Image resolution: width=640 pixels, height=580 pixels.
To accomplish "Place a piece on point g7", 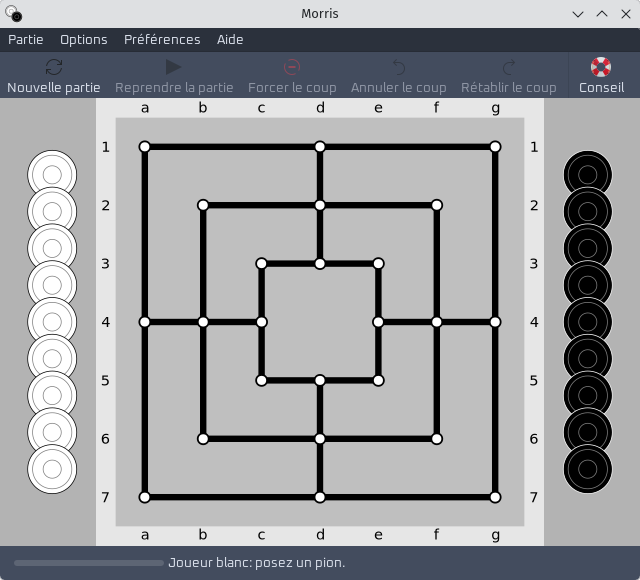I will point(495,497).
